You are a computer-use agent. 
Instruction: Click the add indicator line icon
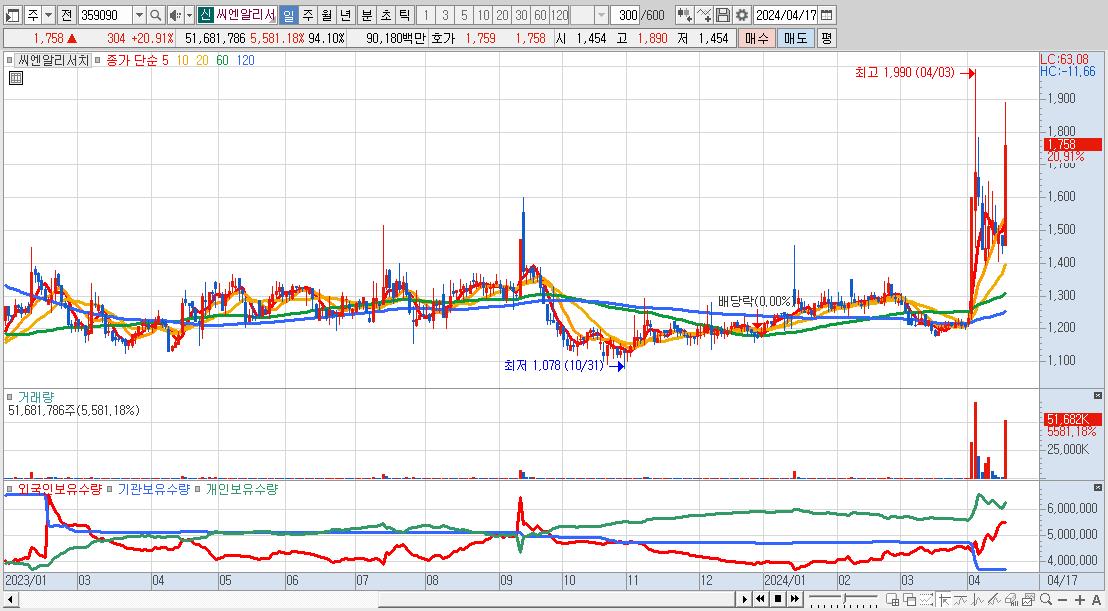[x=704, y=15]
